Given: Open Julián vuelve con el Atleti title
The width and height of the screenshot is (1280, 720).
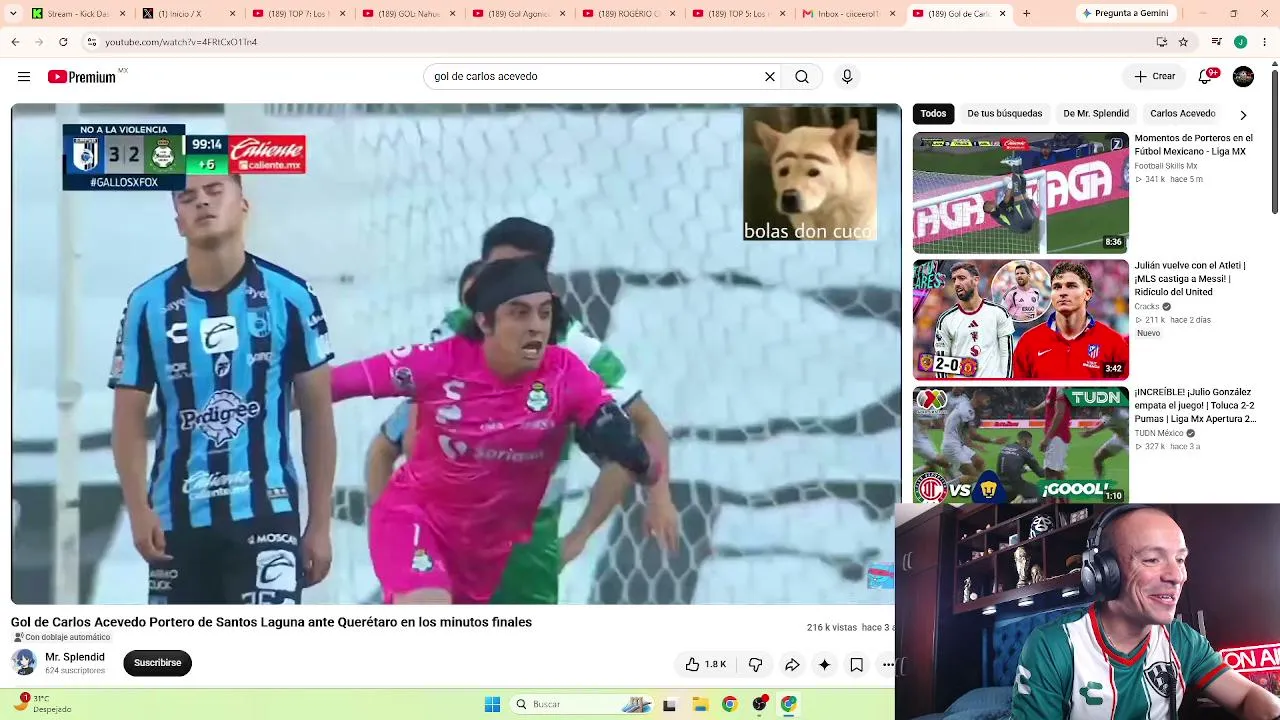Looking at the screenshot, I should pos(1190,279).
